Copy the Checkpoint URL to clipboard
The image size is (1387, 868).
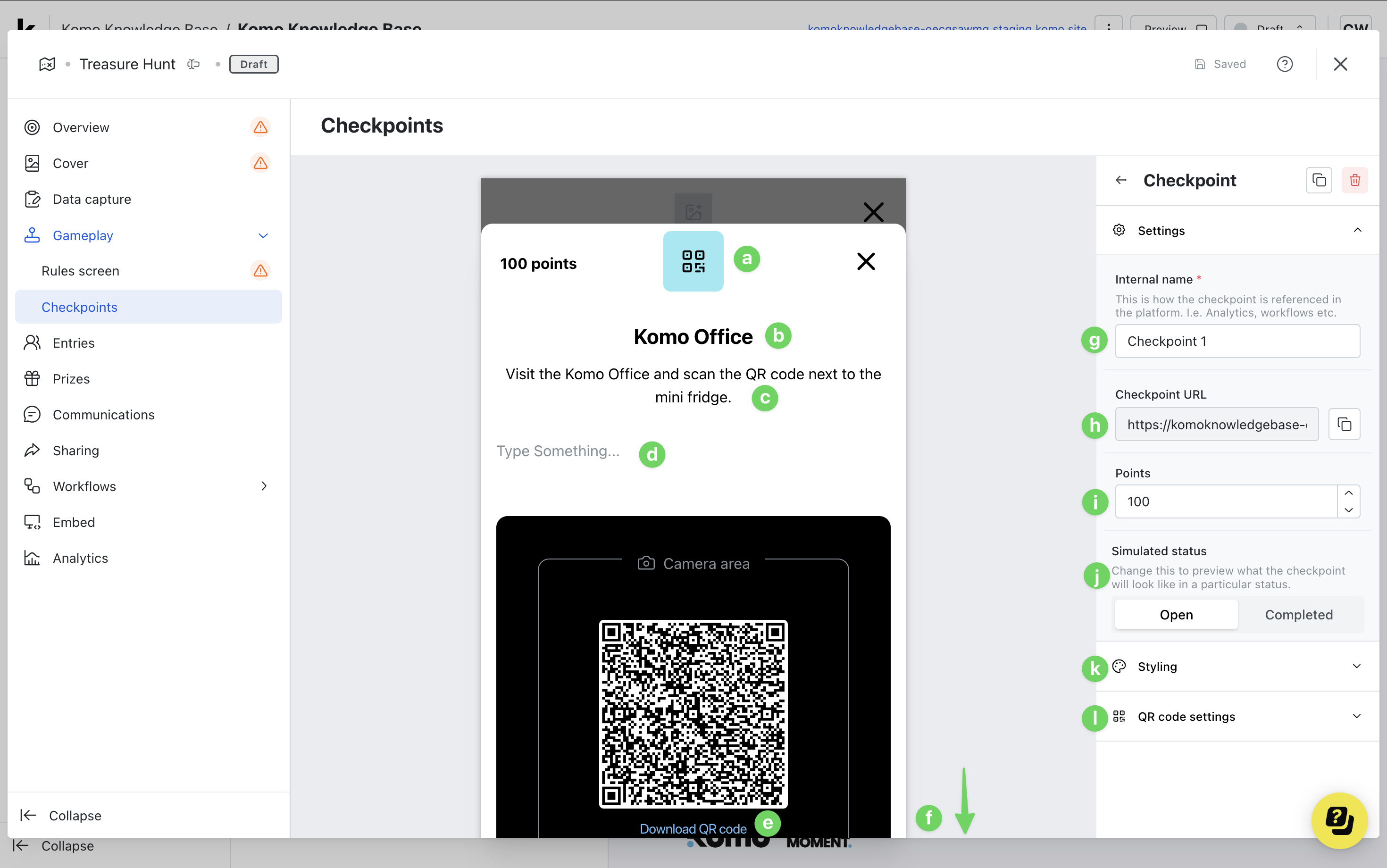(1344, 424)
